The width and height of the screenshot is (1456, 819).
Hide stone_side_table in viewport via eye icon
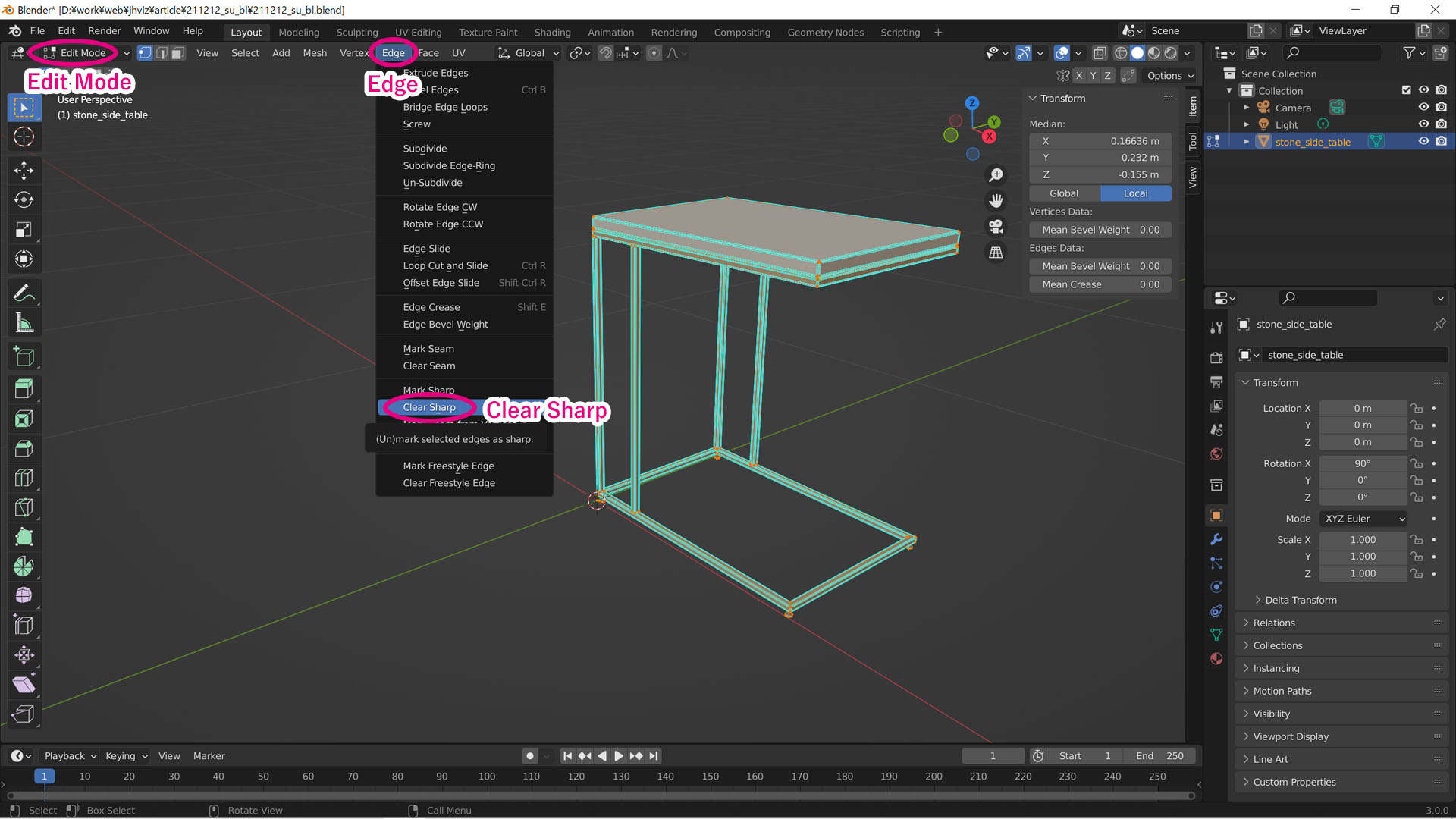click(1423, 141)
